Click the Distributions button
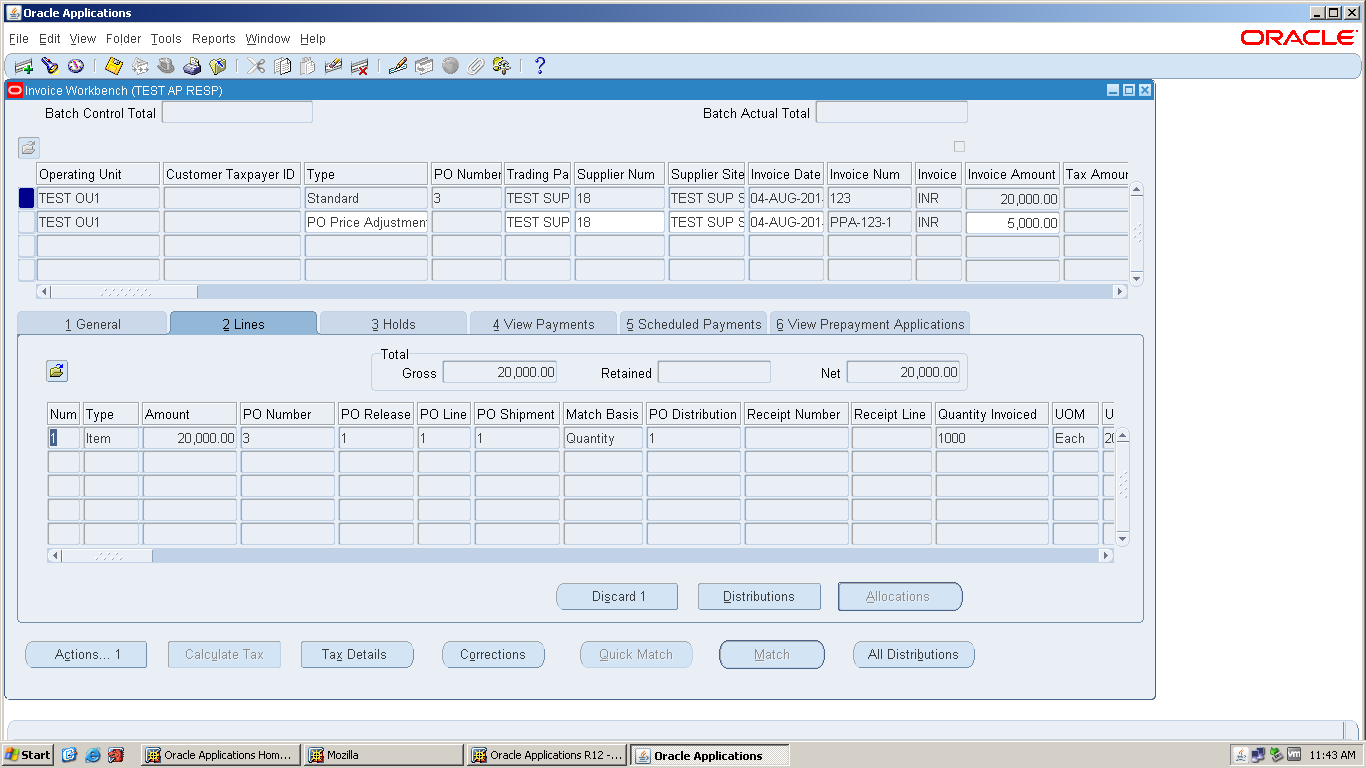This screenshot has width=1366, height=768. click(x=759, y=596)
